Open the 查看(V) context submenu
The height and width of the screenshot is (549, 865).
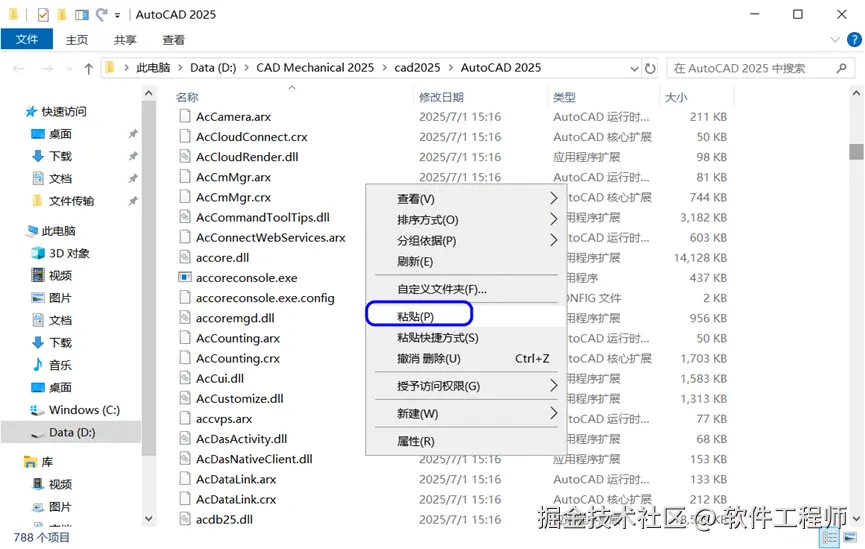467,199
